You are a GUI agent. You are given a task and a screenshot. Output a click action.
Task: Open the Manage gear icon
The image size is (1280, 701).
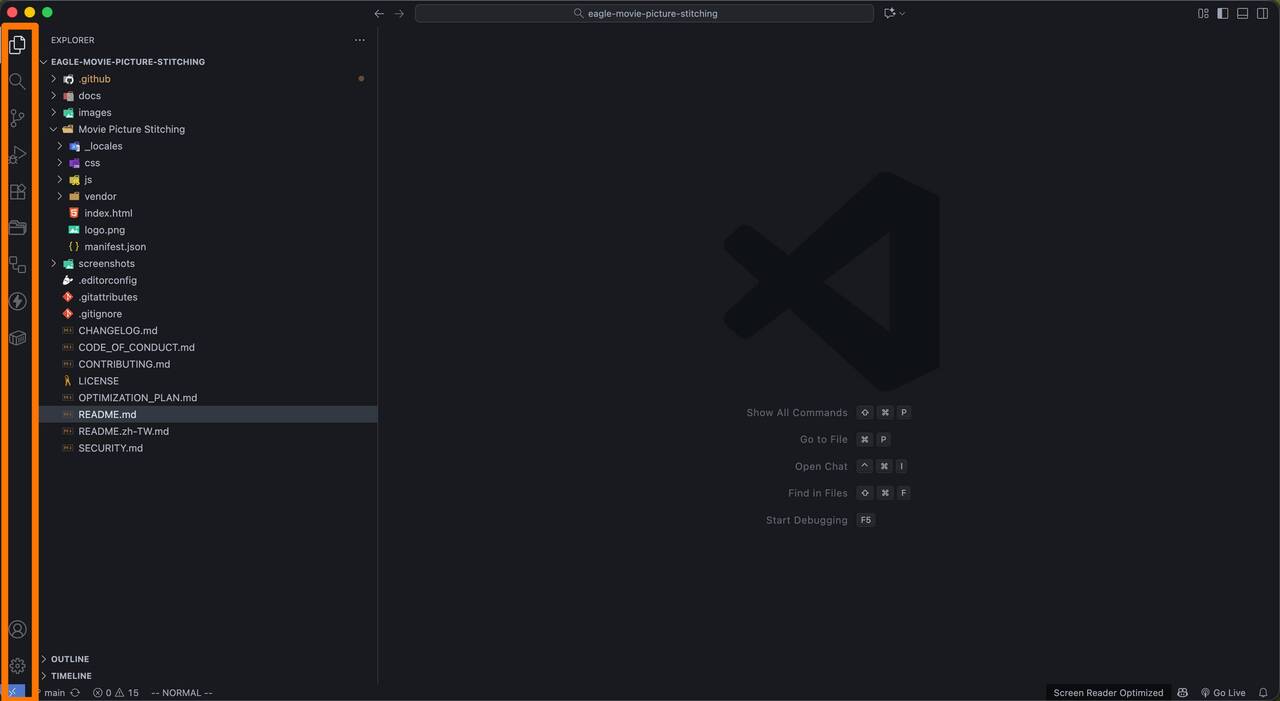click(x=17, y=666)
